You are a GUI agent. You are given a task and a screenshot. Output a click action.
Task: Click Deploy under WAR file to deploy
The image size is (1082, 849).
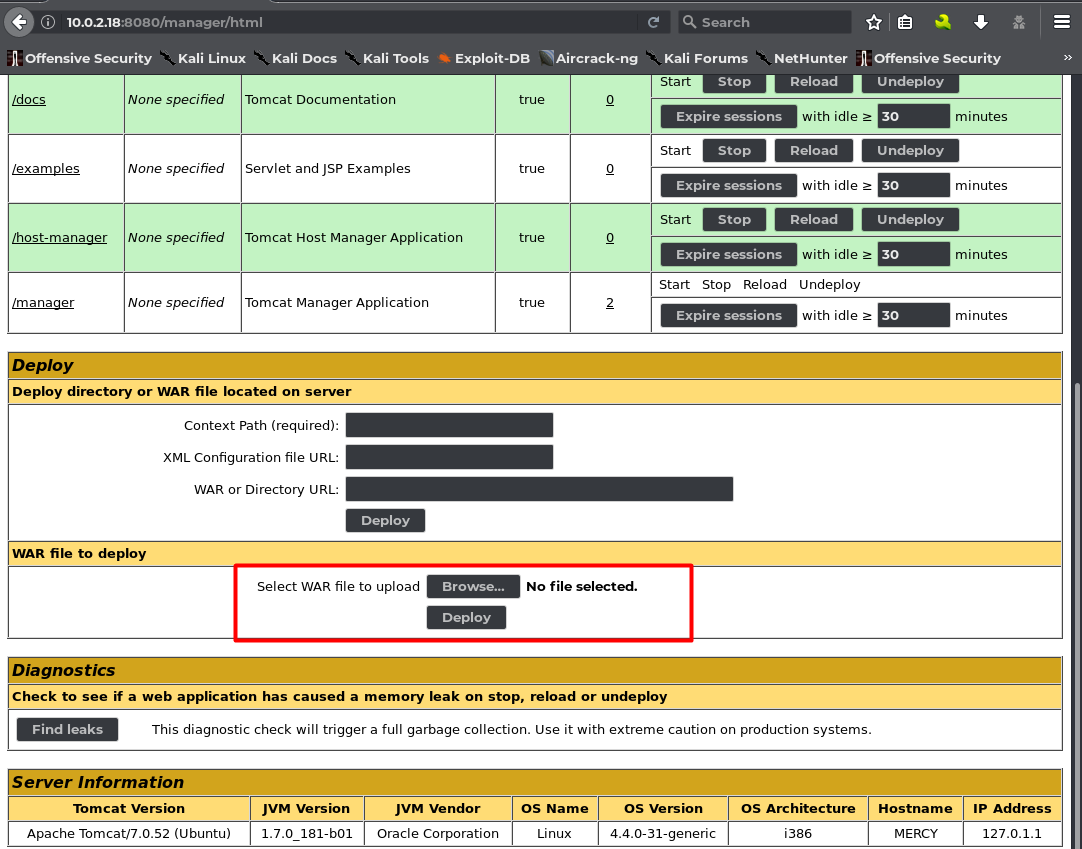click(x=466, y=618)
